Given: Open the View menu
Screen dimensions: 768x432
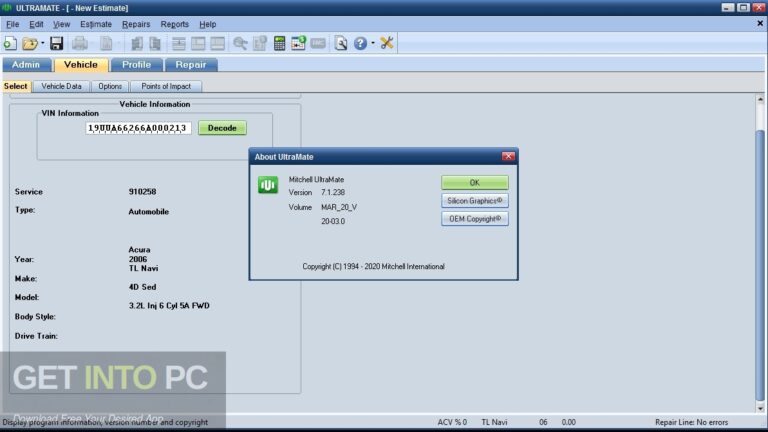Looking at the screenshot, I should [62, 24].
